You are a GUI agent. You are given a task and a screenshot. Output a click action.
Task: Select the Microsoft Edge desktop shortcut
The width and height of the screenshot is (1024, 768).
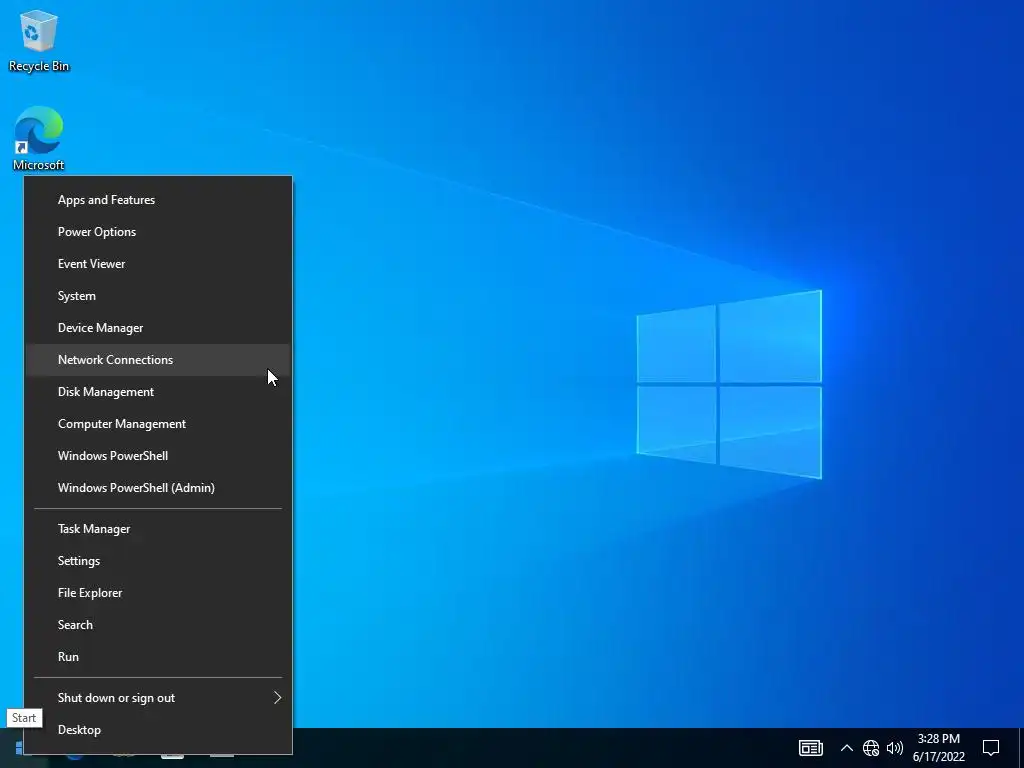pos(39,138)
